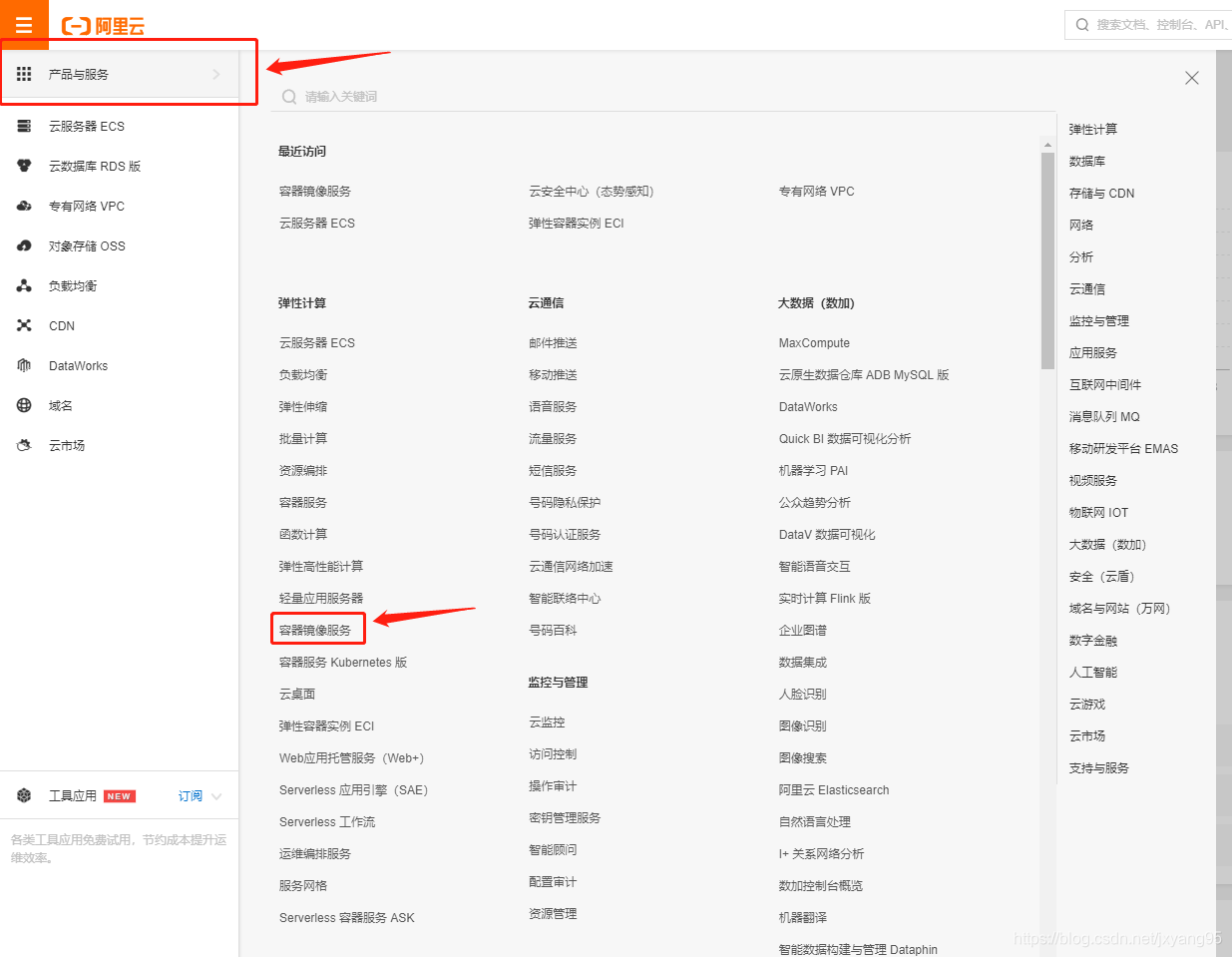Screen dimensions: 1232x957
Task: Click the 对象存储 OSS sidebar icon
Action: [x=24, y=245]
